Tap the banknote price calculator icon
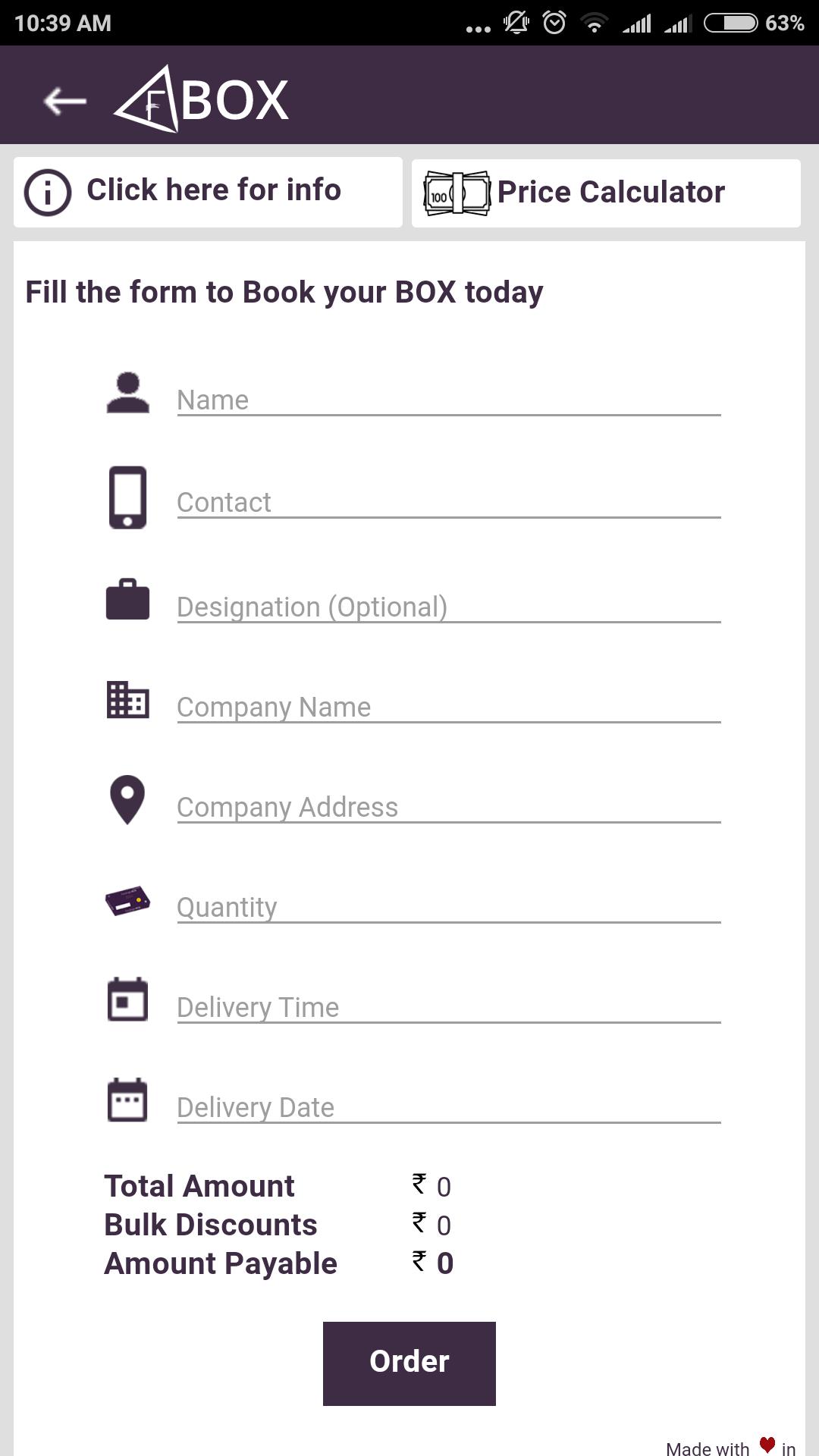This screenshot has height=1456, width=819. pos(457,193)
